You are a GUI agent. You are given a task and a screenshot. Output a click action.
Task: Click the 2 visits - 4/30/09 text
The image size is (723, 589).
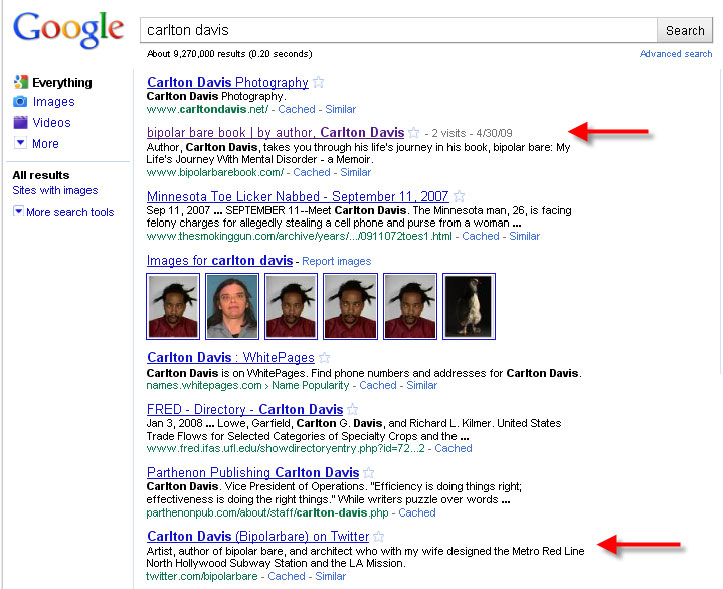[472, 133]
